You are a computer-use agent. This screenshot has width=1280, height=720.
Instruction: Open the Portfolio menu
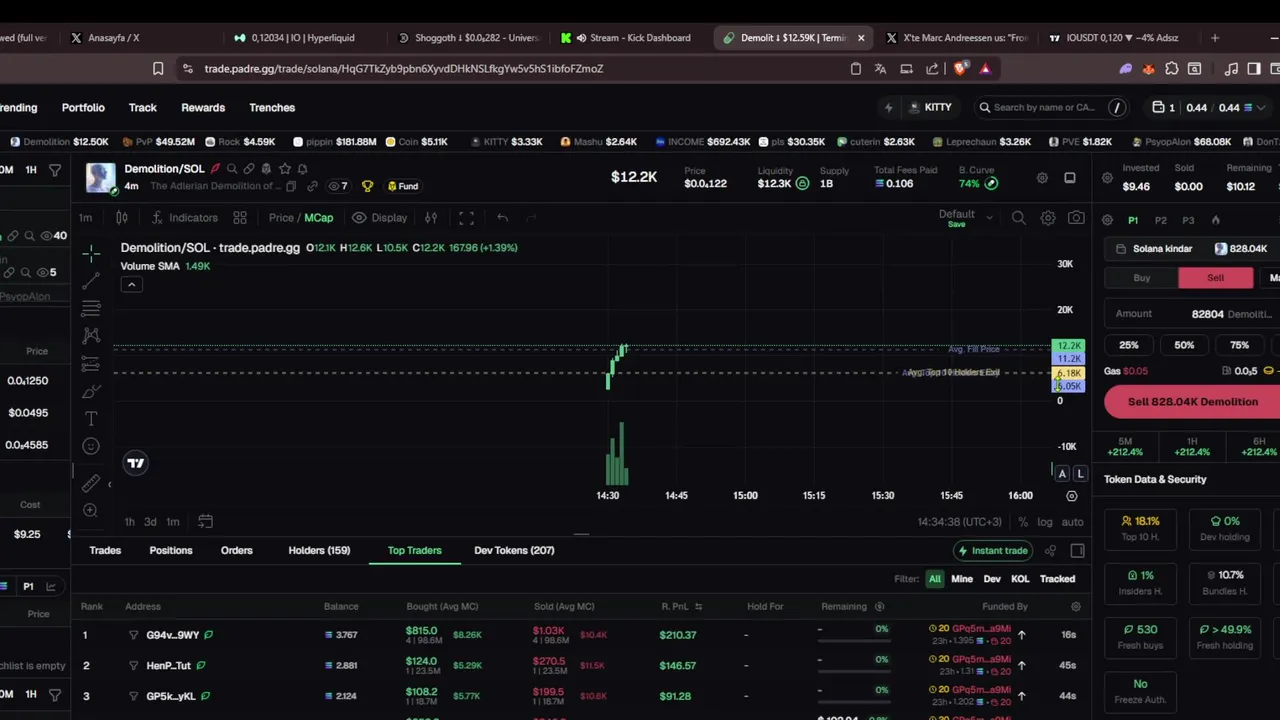click(83, 107)
